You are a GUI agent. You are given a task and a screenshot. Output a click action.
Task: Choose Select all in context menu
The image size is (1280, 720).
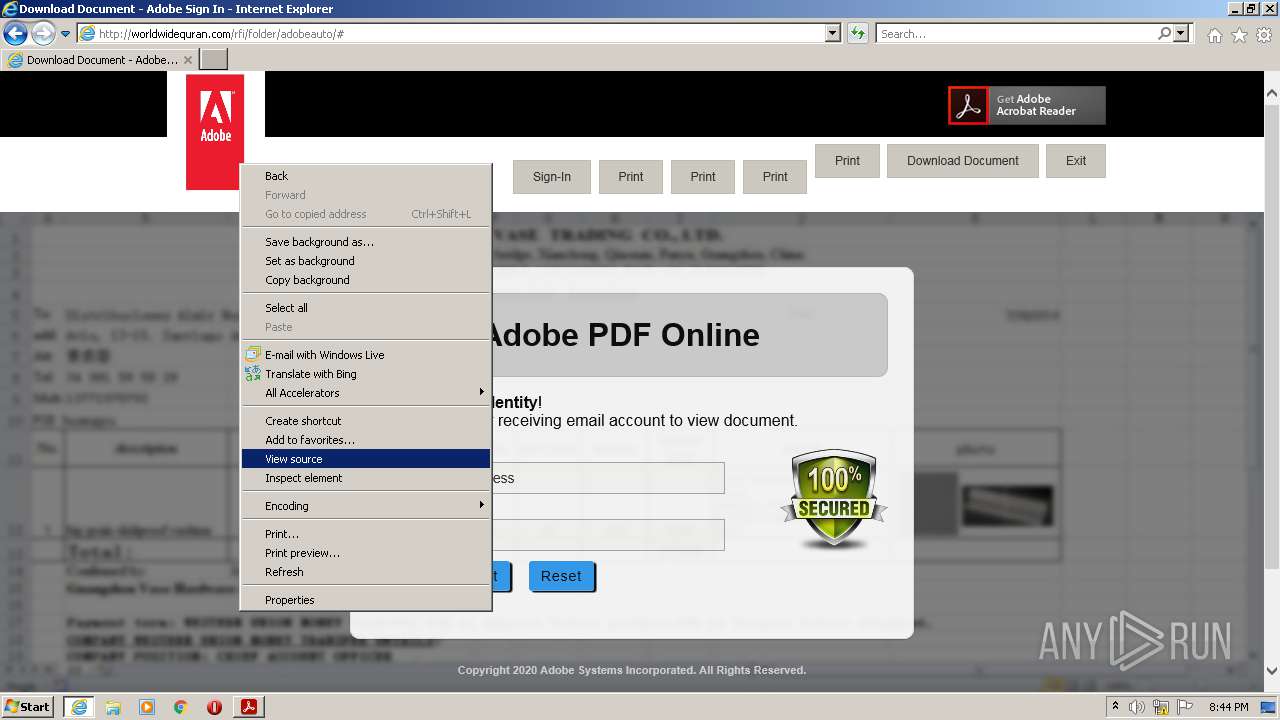tap(365, 308)
